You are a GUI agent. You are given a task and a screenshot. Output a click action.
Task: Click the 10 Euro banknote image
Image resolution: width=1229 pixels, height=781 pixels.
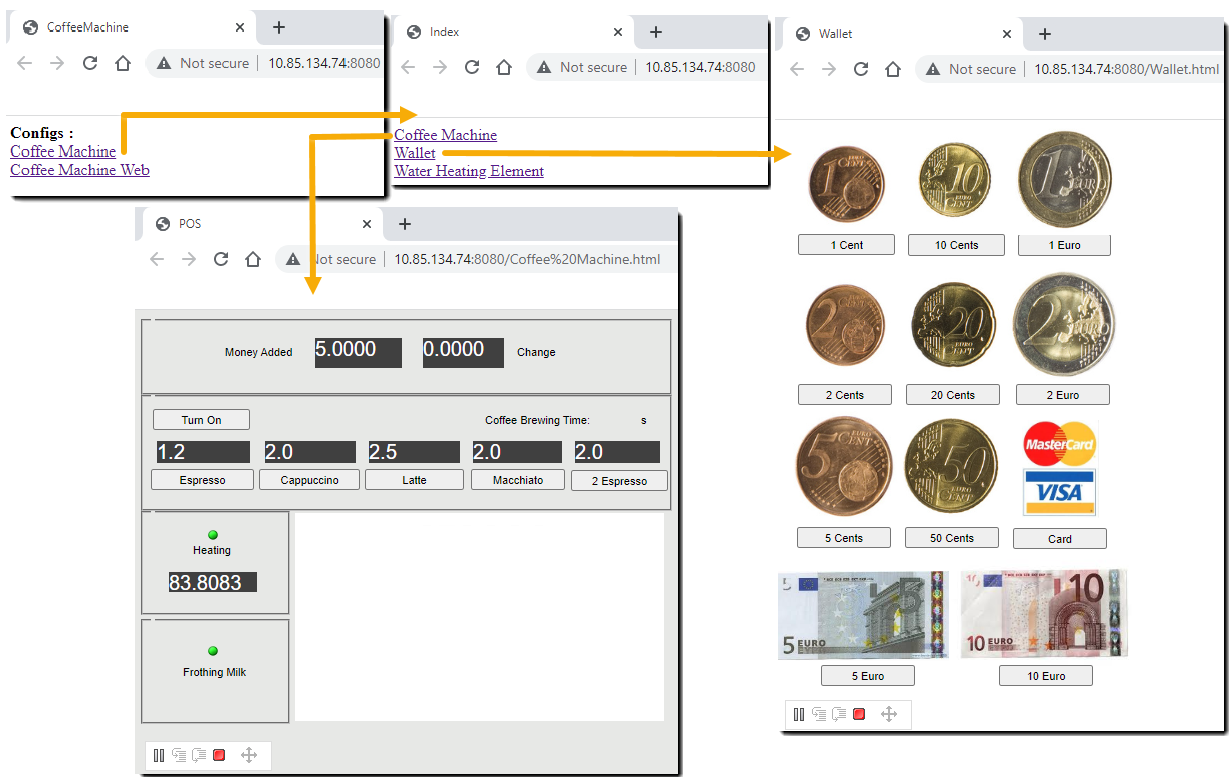(x=1044, y=614)
